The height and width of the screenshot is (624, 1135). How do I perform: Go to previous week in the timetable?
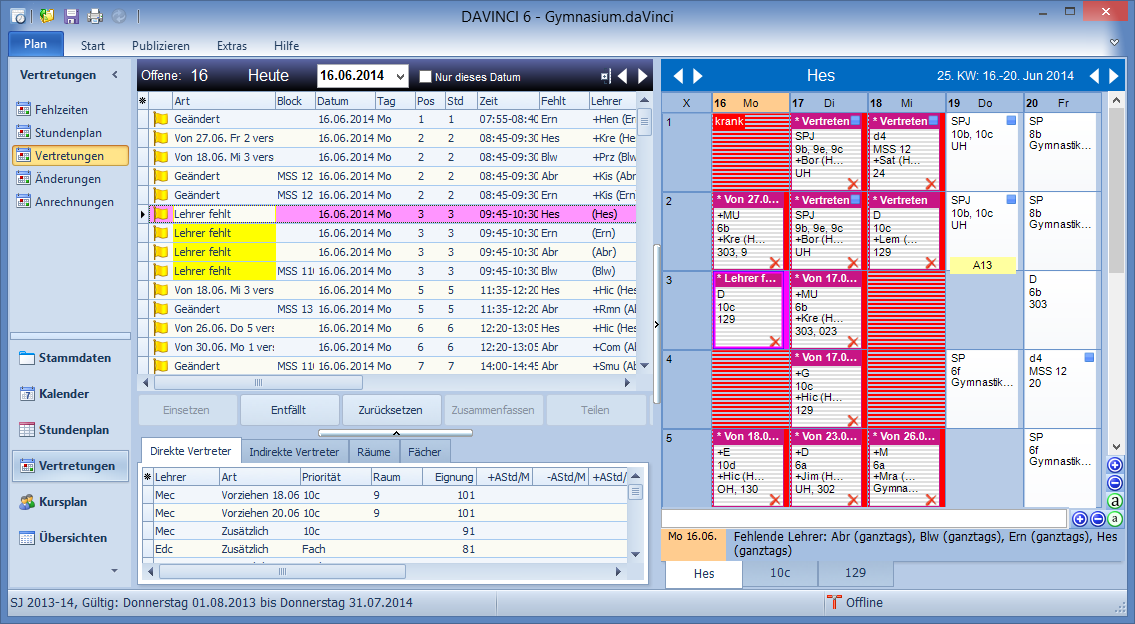click(1094, 76)
